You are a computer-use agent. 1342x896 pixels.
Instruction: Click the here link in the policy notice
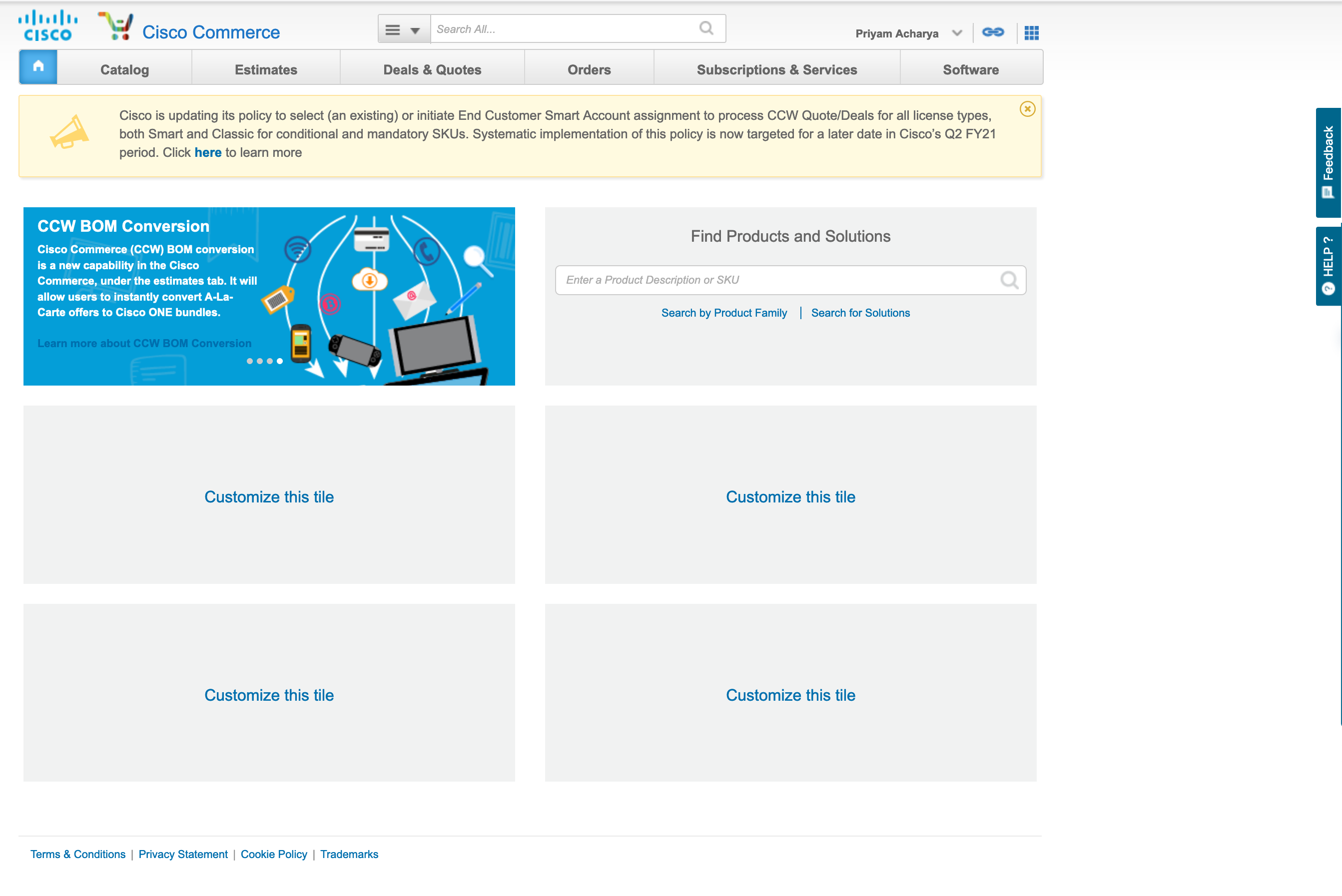(x=208, y=152)
